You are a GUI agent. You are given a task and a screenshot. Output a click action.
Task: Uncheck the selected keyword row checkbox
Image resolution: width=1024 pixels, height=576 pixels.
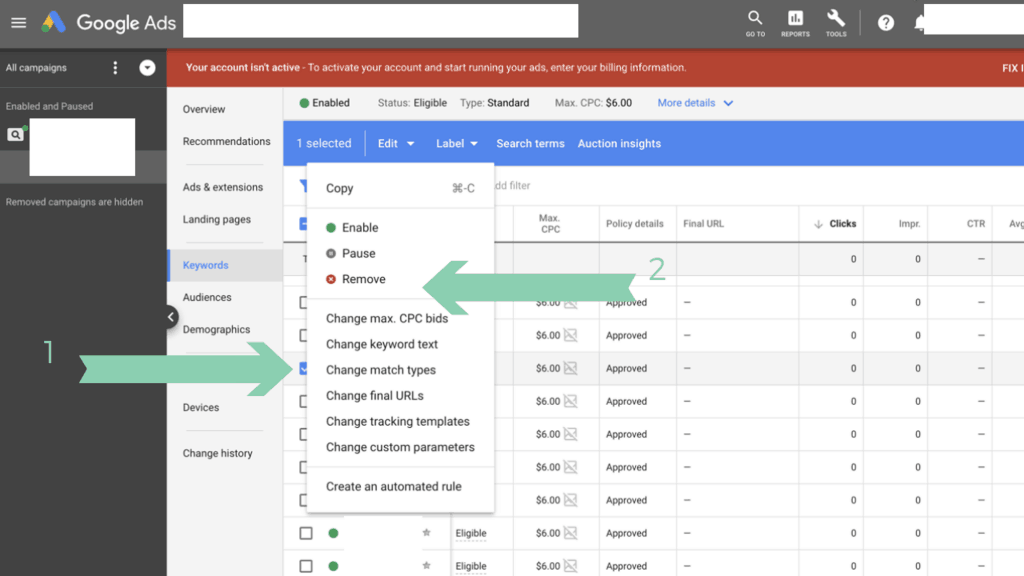pos(304,368)
